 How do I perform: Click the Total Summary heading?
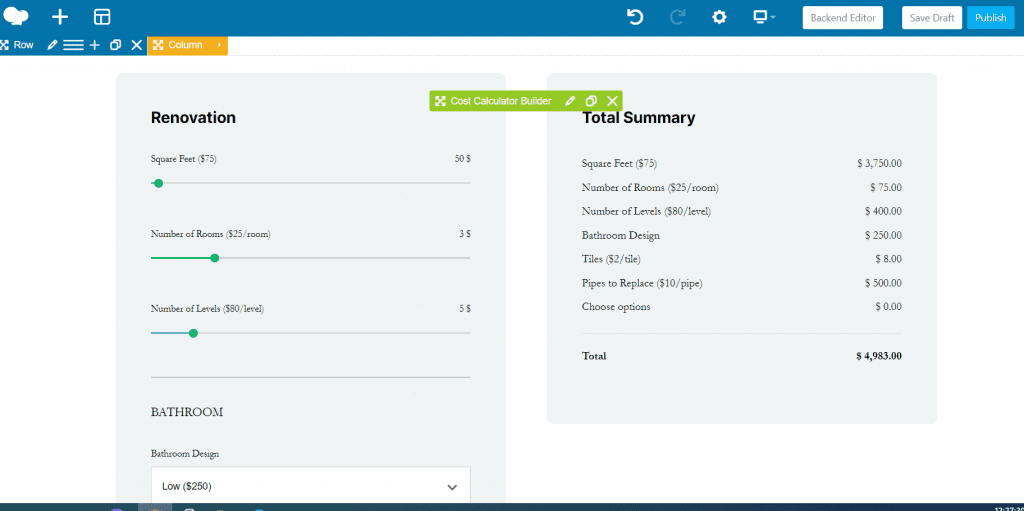point(639,118)
